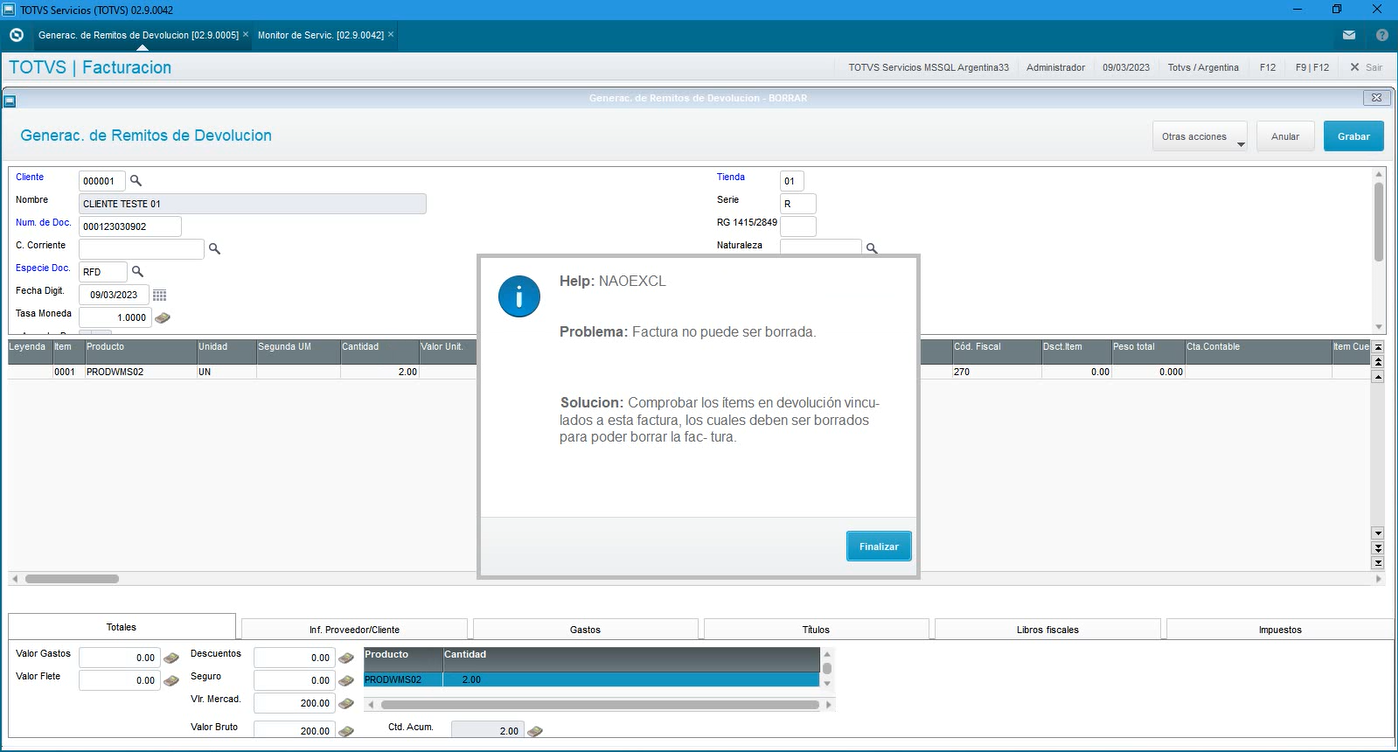Viewport: 1398px width, 752px height.
Task: Click the money icon beside Valor Gastos
Action: tap(171, 658)
